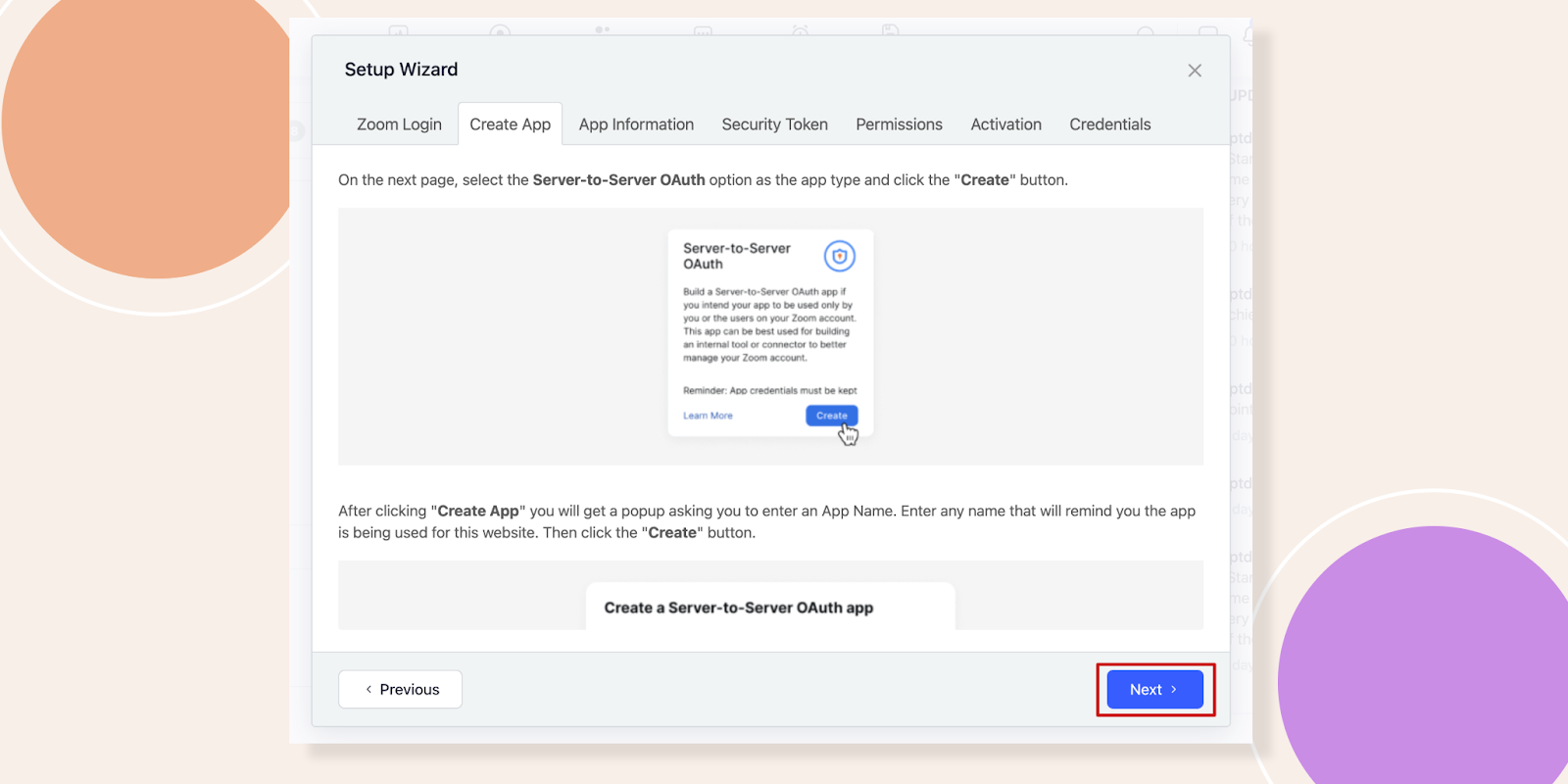This screenshot has height=784, width=1568.
Task: Click the Server-to-Server OAuth instruction image
Action: click(770, 336)
